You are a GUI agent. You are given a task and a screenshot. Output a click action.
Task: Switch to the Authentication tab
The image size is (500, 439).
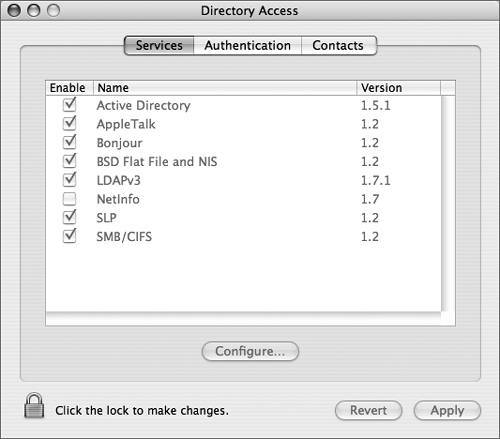tap(247, 45)
